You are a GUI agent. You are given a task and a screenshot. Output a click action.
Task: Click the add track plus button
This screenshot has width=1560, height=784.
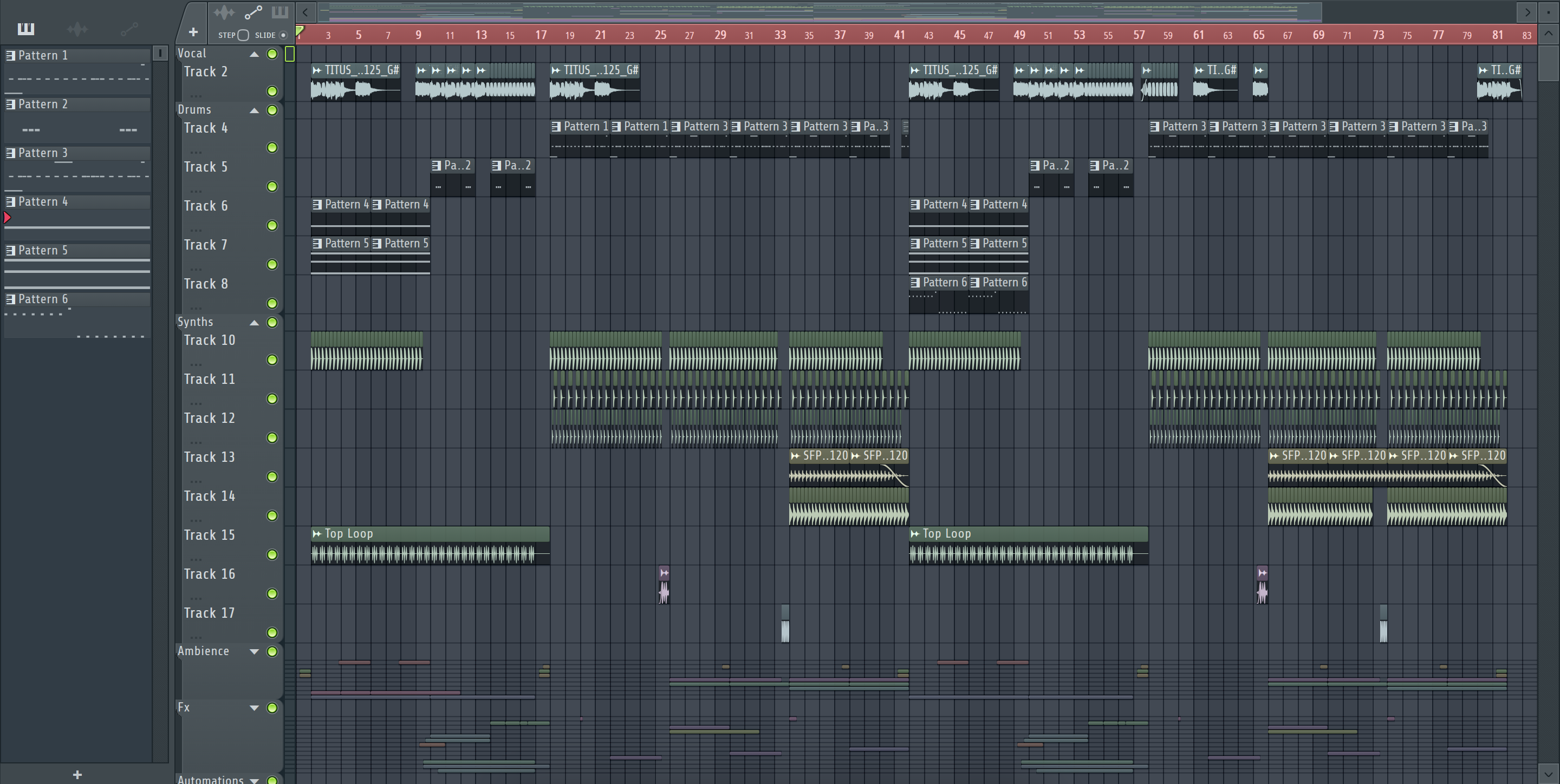[x=193, y=32]
